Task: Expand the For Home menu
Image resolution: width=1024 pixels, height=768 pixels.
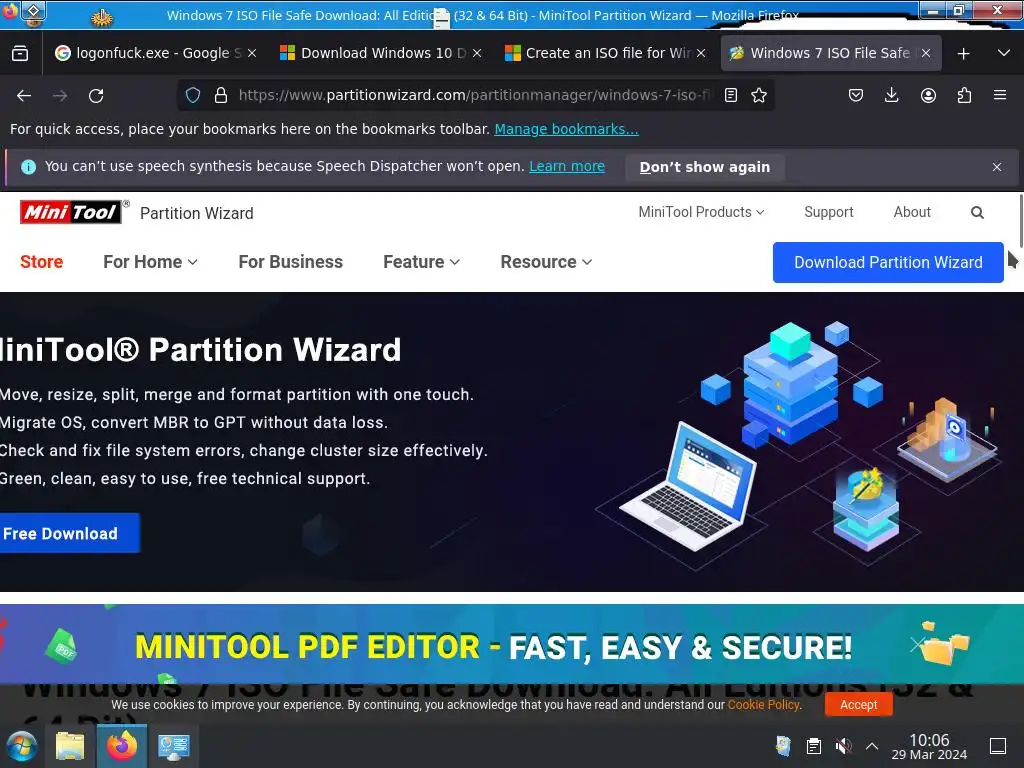Action: click(x=150, y=262)
